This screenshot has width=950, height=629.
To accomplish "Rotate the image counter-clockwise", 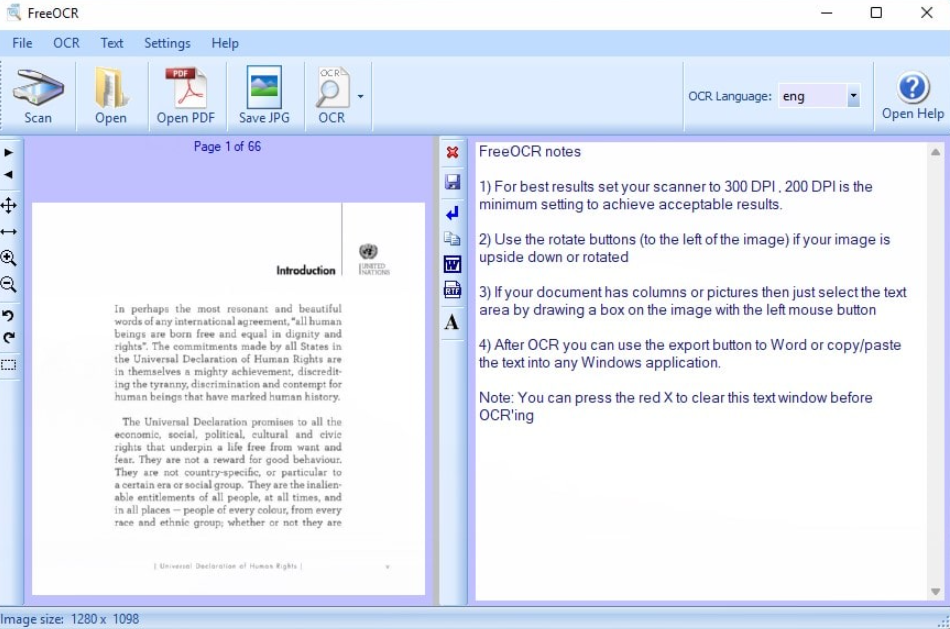I will (8, 315).
